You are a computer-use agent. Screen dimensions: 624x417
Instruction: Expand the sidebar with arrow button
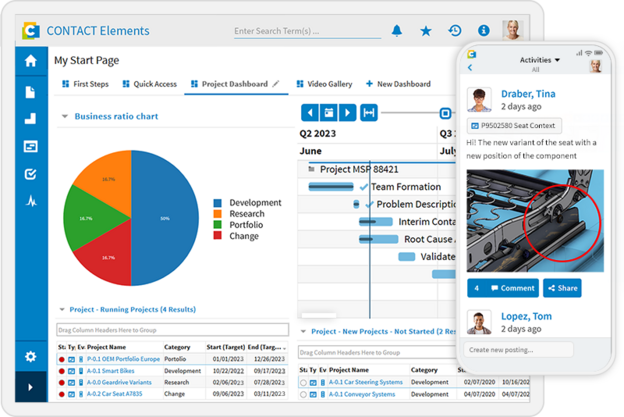coord(31,387)
